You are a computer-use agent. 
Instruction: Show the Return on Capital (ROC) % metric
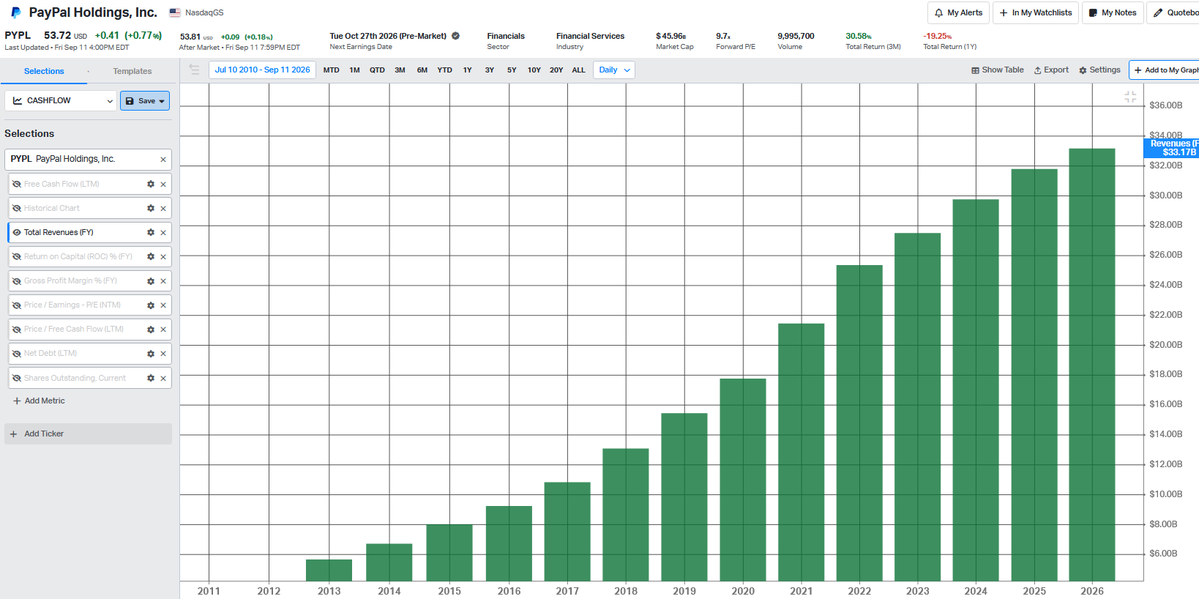tap(17, 256)
